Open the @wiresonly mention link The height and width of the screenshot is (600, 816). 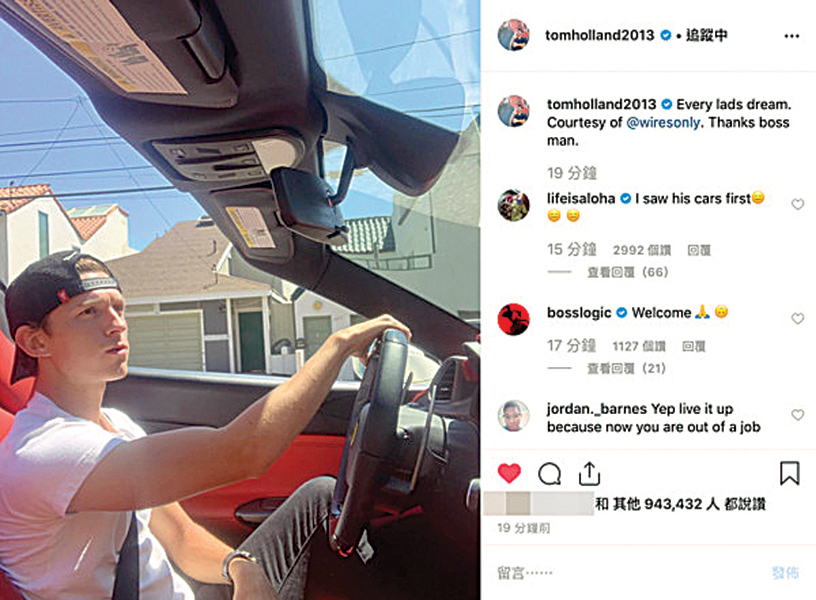point(664,123)
